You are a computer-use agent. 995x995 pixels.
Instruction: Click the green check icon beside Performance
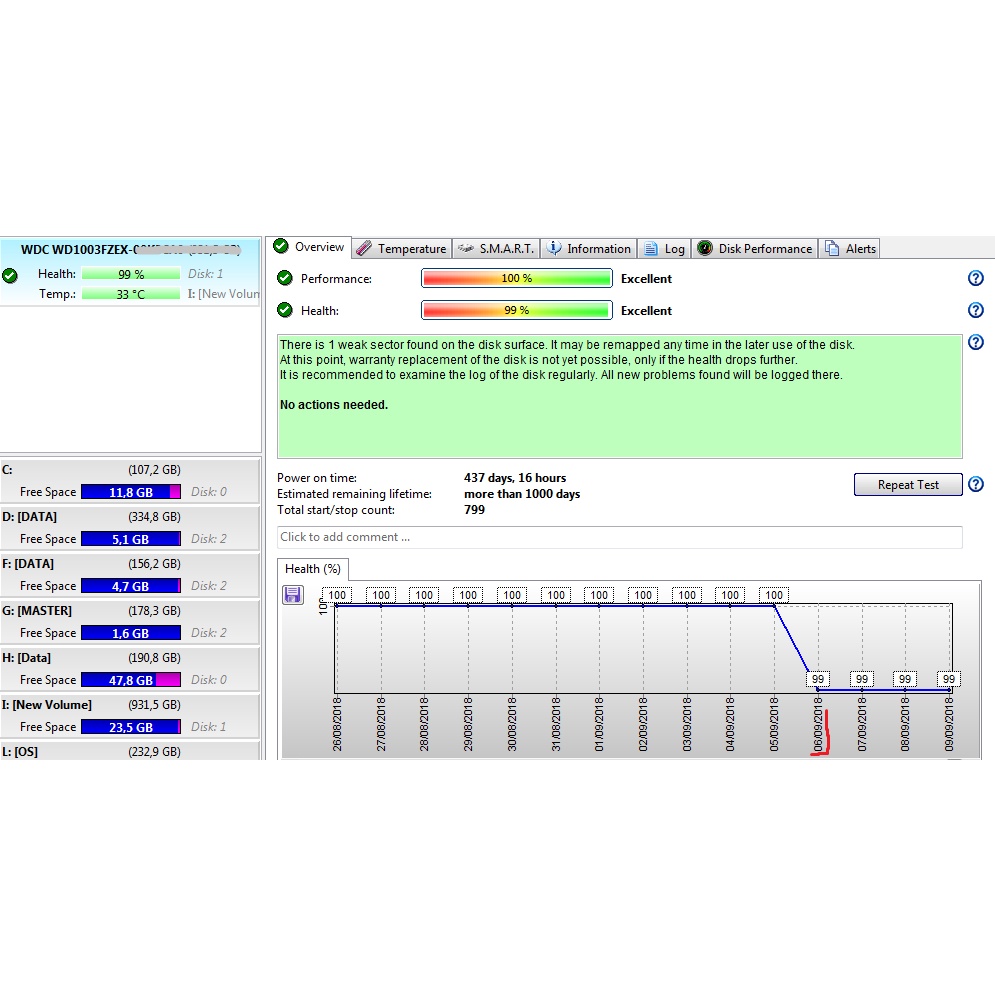[285, 279]
